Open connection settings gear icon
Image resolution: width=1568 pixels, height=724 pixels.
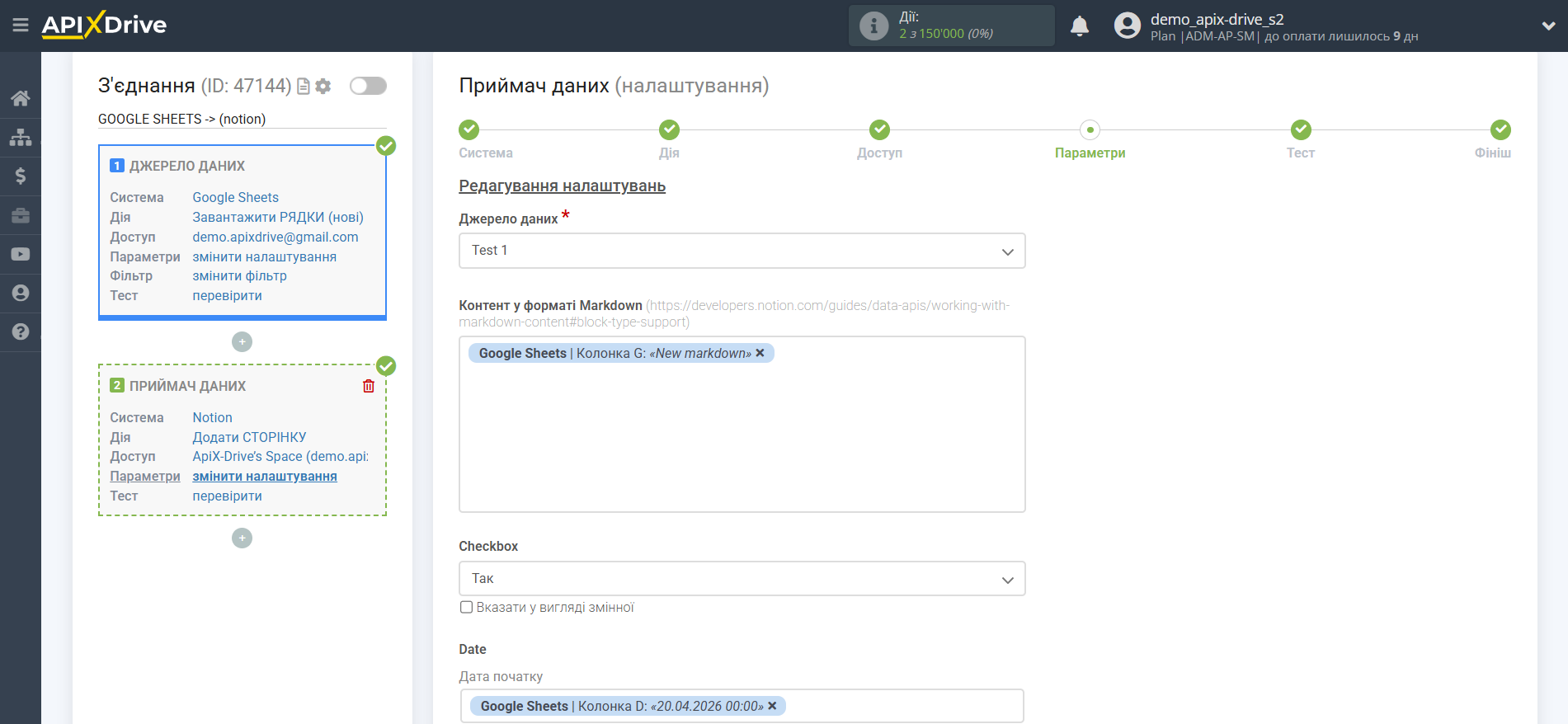[x=323, y=86]
